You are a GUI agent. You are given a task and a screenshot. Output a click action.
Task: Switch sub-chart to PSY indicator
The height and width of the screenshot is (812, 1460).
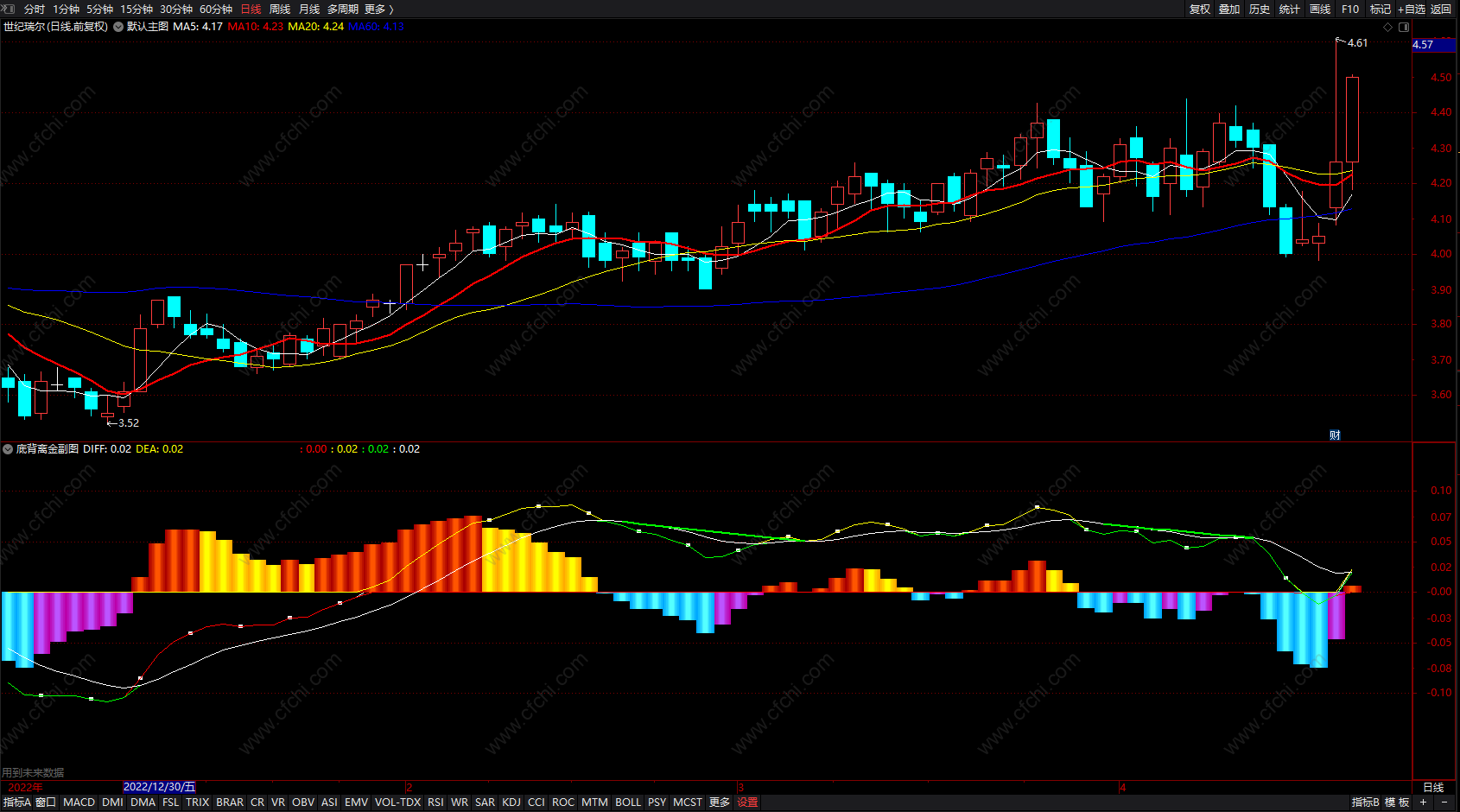click(x=657, y=802)
